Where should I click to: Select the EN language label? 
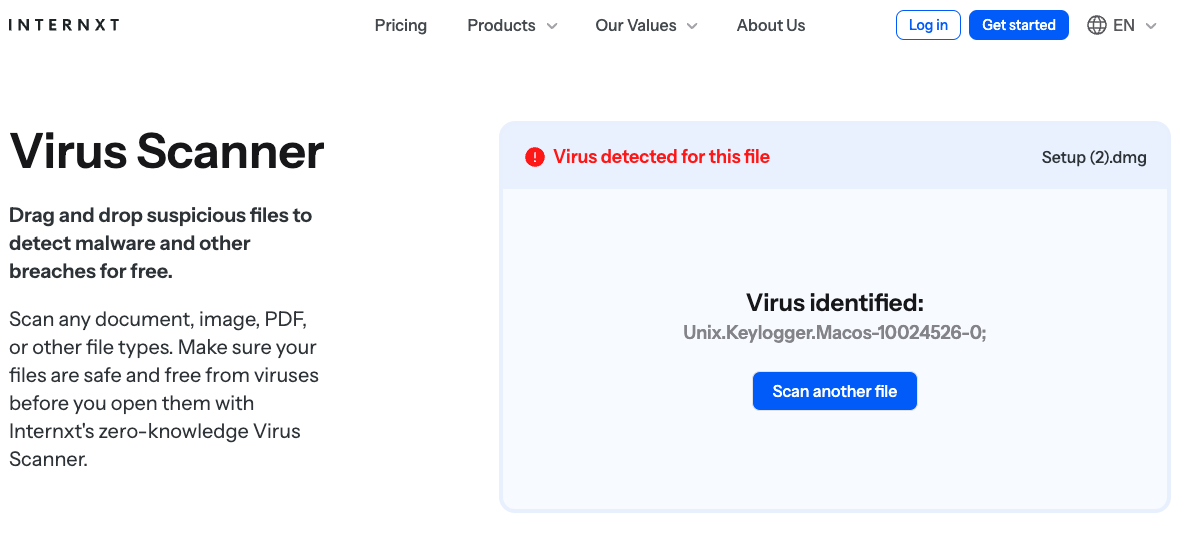pyautogui.click(x=1124, y=26)
